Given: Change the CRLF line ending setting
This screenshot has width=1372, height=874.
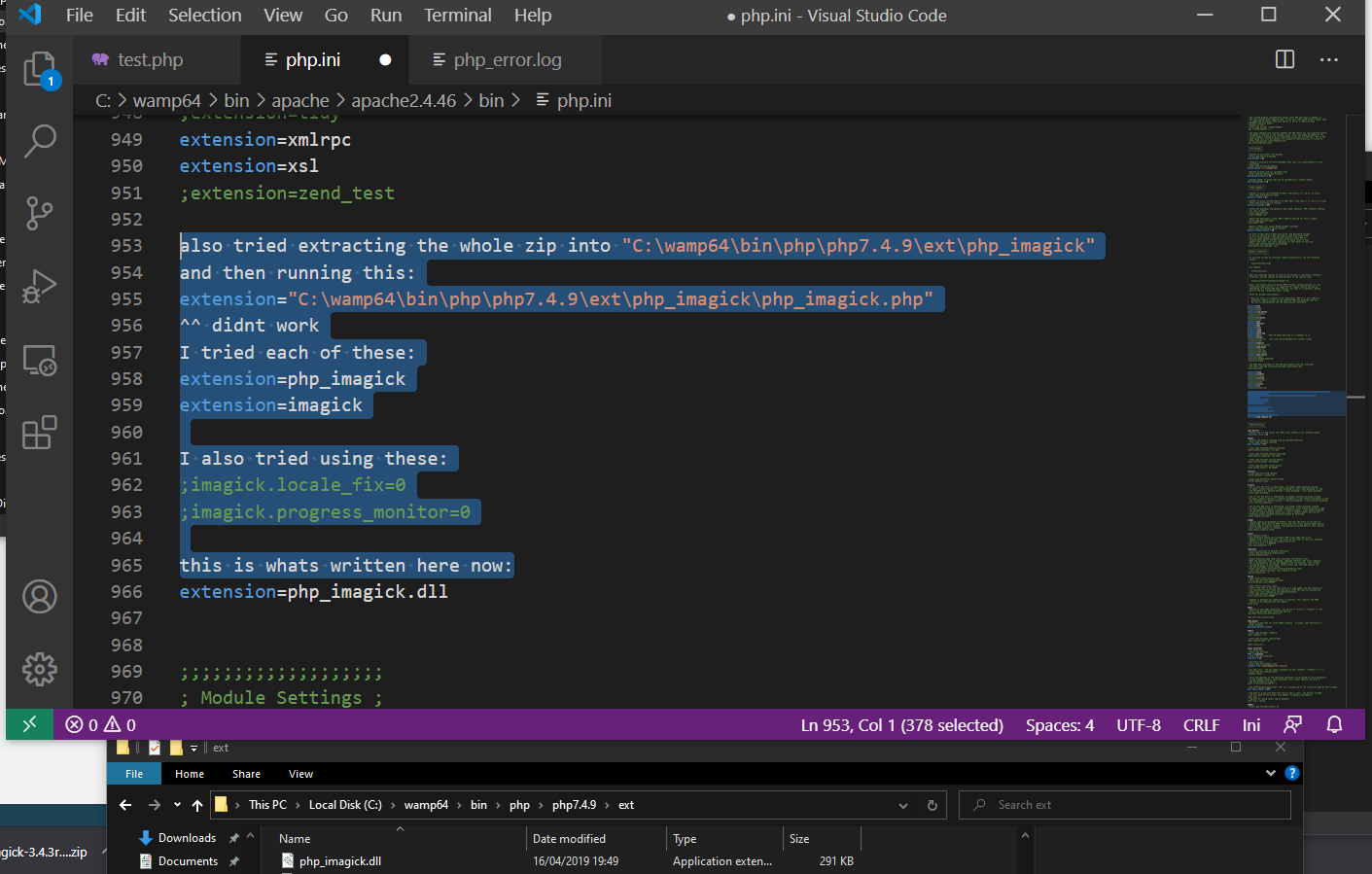Looking at the screenshot, I should pyautogui.click(x=1201, y=725).
